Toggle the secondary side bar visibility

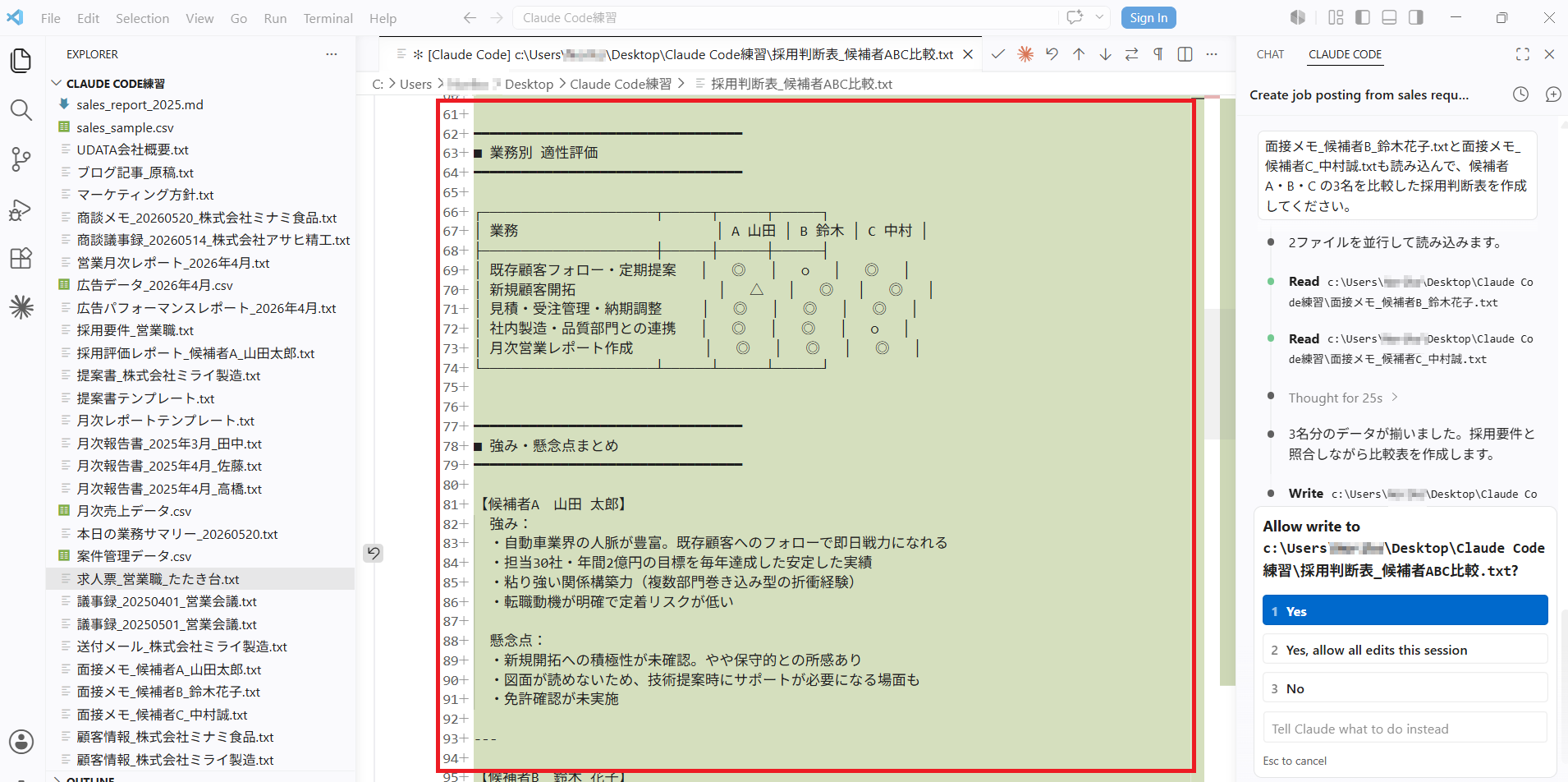coord(1416,17)
